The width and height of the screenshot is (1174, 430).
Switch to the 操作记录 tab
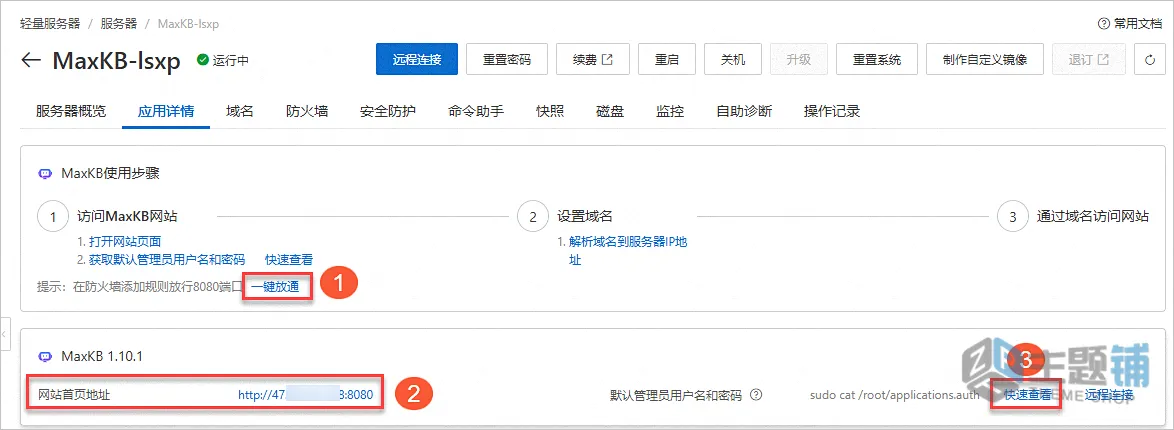pyautogui.click(x=832, y=112)
